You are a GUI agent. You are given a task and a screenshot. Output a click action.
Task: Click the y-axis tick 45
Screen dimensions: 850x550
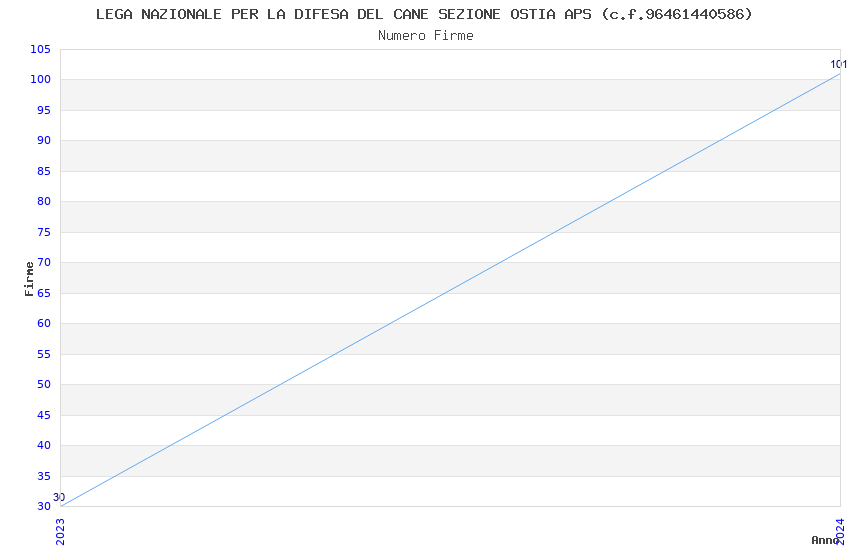(43, 415)
